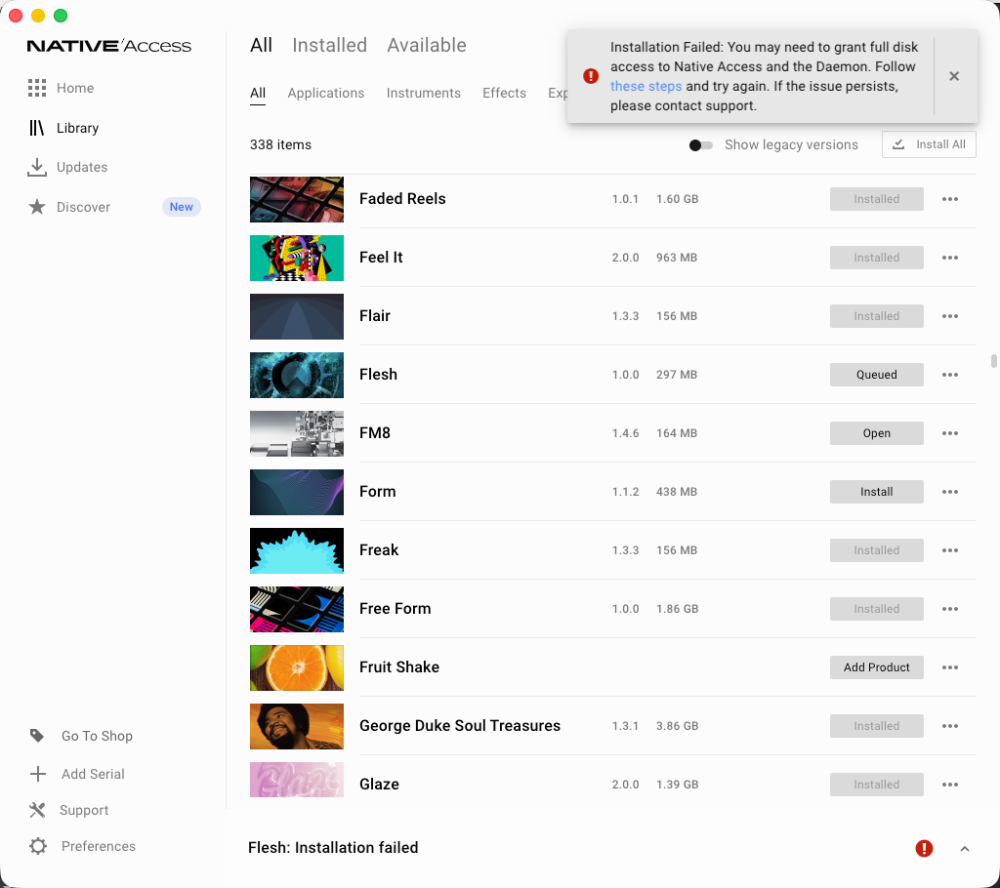1000x888 pixels.
Task: Click the Freak cyan burst thumbnail
Action: coord(297,551)
